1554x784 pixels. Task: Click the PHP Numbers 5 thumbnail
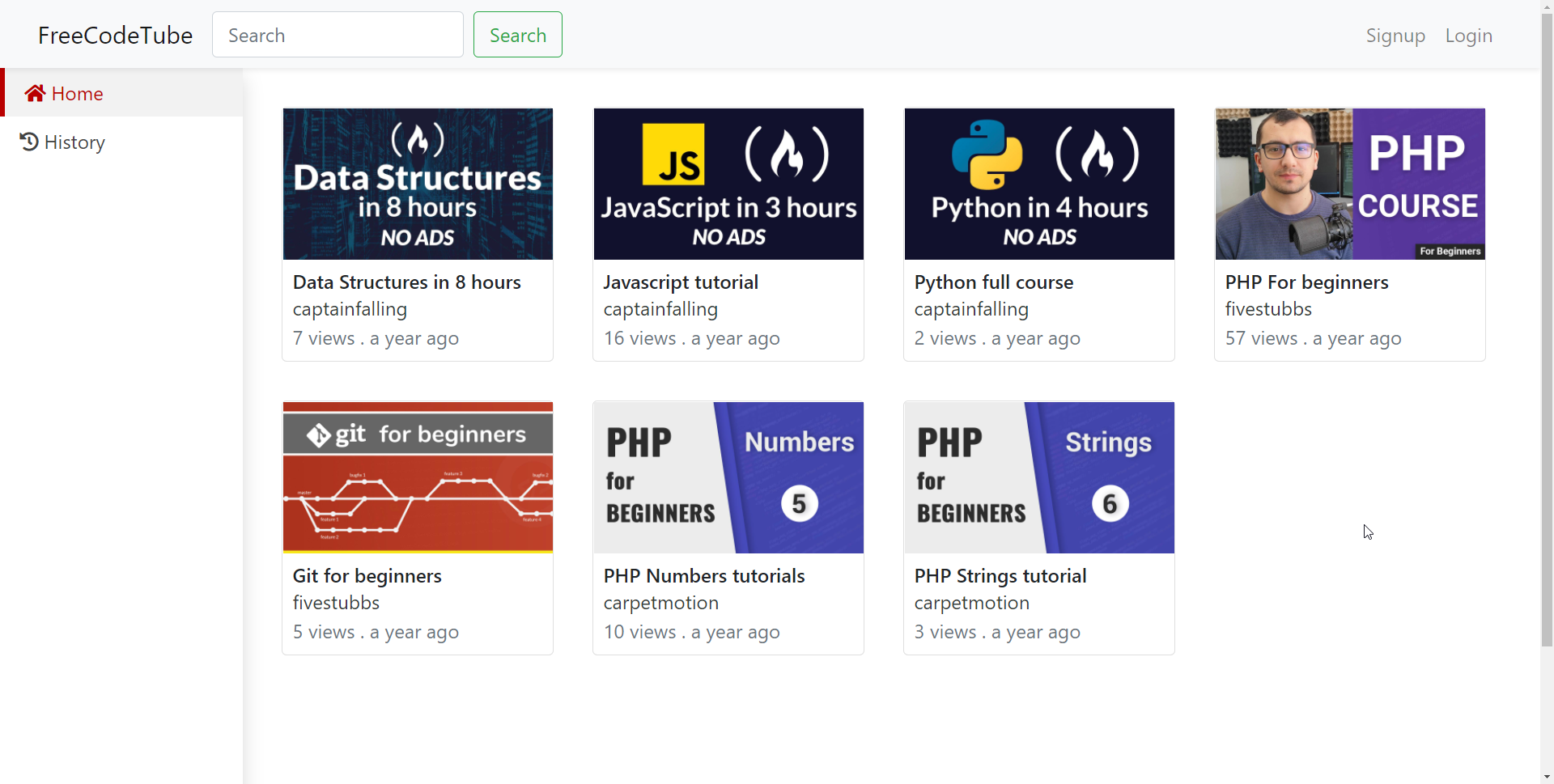[x=728, y=477]
